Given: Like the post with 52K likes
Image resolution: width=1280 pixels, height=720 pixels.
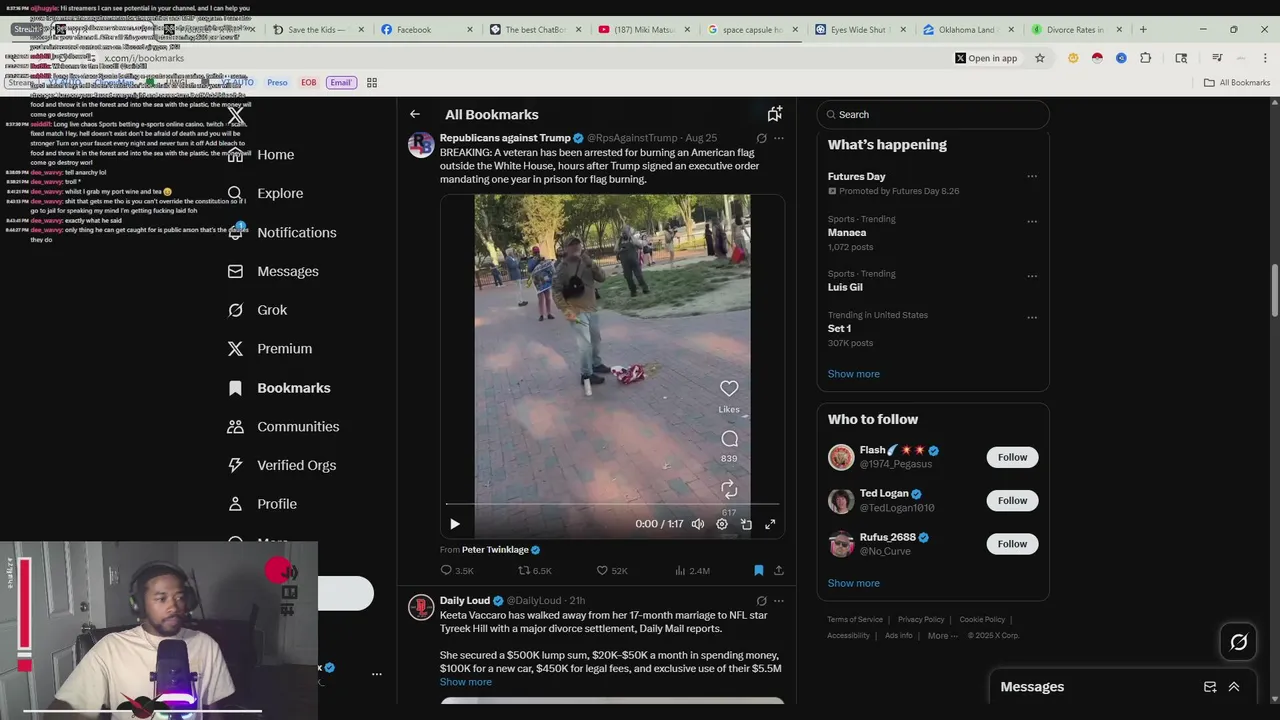Looking at the screenshot, I should coord(612,570).
